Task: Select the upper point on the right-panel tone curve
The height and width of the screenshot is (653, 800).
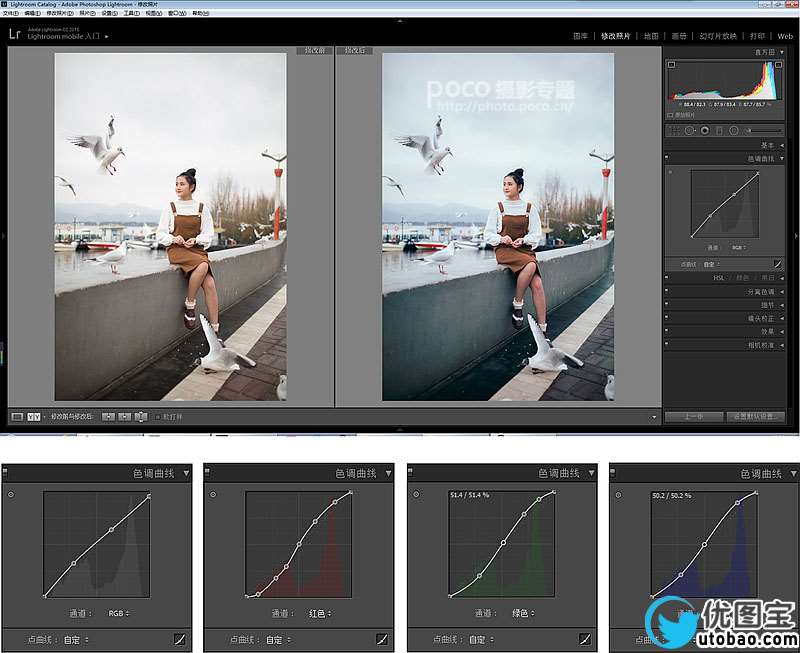Action: [x=734, y=194]
